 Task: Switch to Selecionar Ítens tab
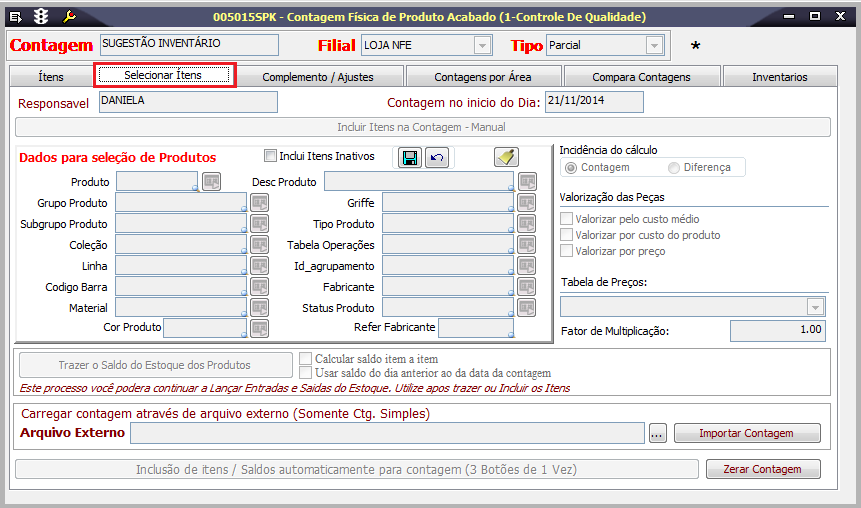[x=163, y=75]
